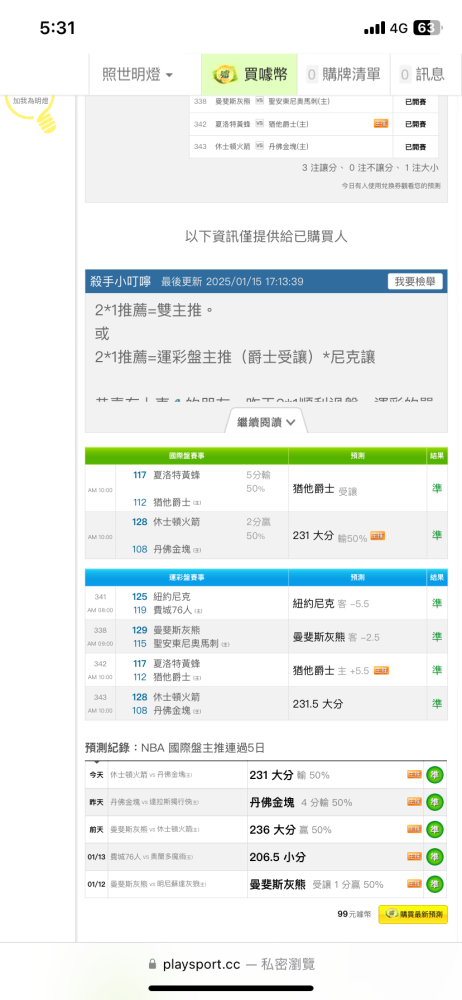Open the 照世明燈 dropdown menu
The image size is (462, 1000).
pos(138,74)
